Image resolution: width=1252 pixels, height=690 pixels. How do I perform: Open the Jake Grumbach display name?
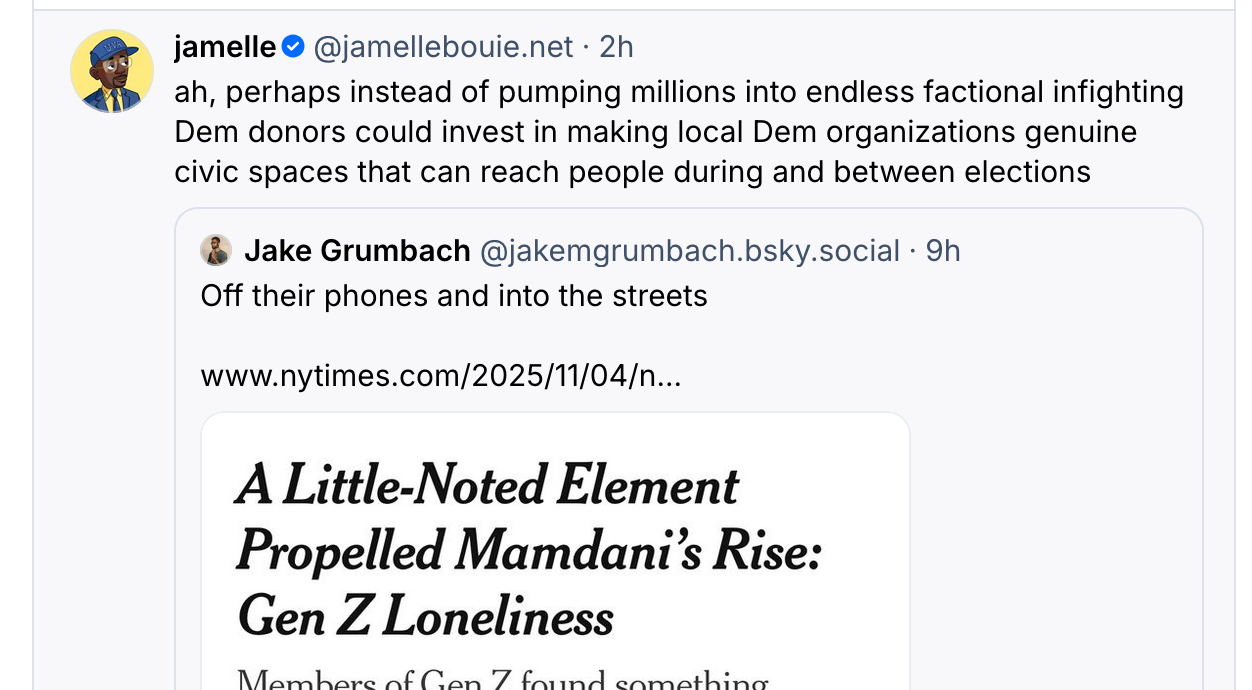point(357,250)
